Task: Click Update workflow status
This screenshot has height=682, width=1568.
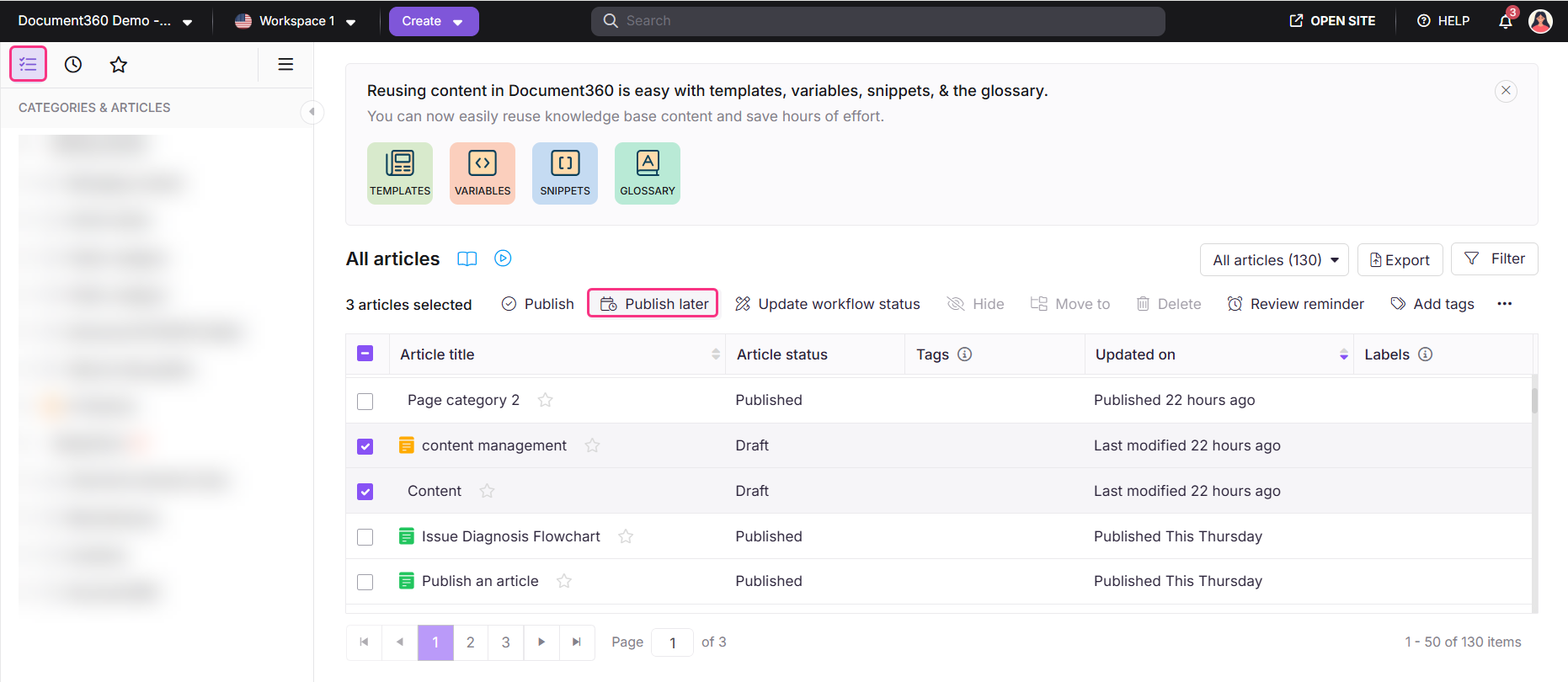Action: point(827,304)
